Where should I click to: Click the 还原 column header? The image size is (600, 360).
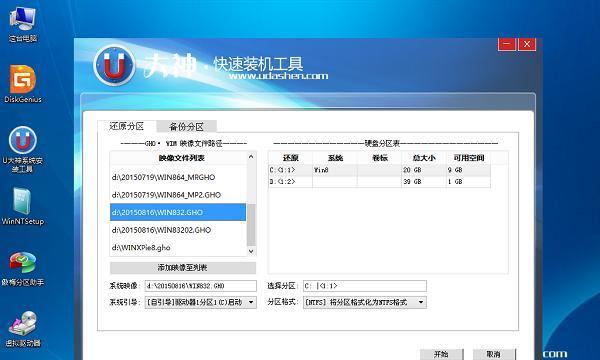pyautogui.click(x=290, y=158)
